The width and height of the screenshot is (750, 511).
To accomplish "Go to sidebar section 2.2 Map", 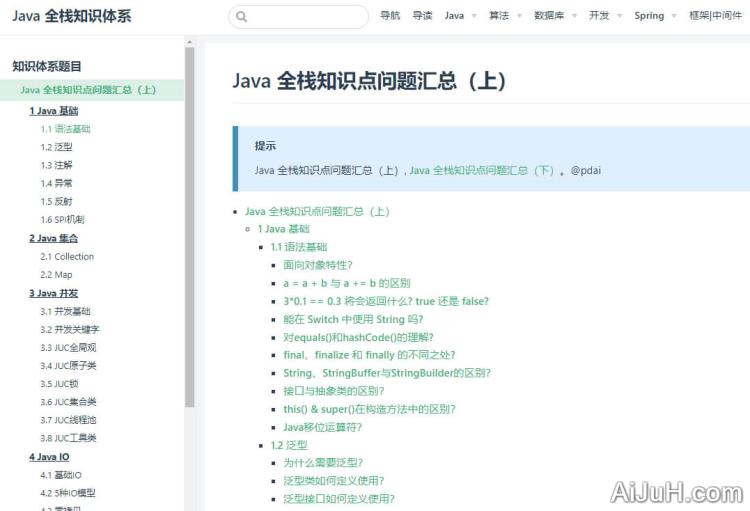I will coord(56,275).
